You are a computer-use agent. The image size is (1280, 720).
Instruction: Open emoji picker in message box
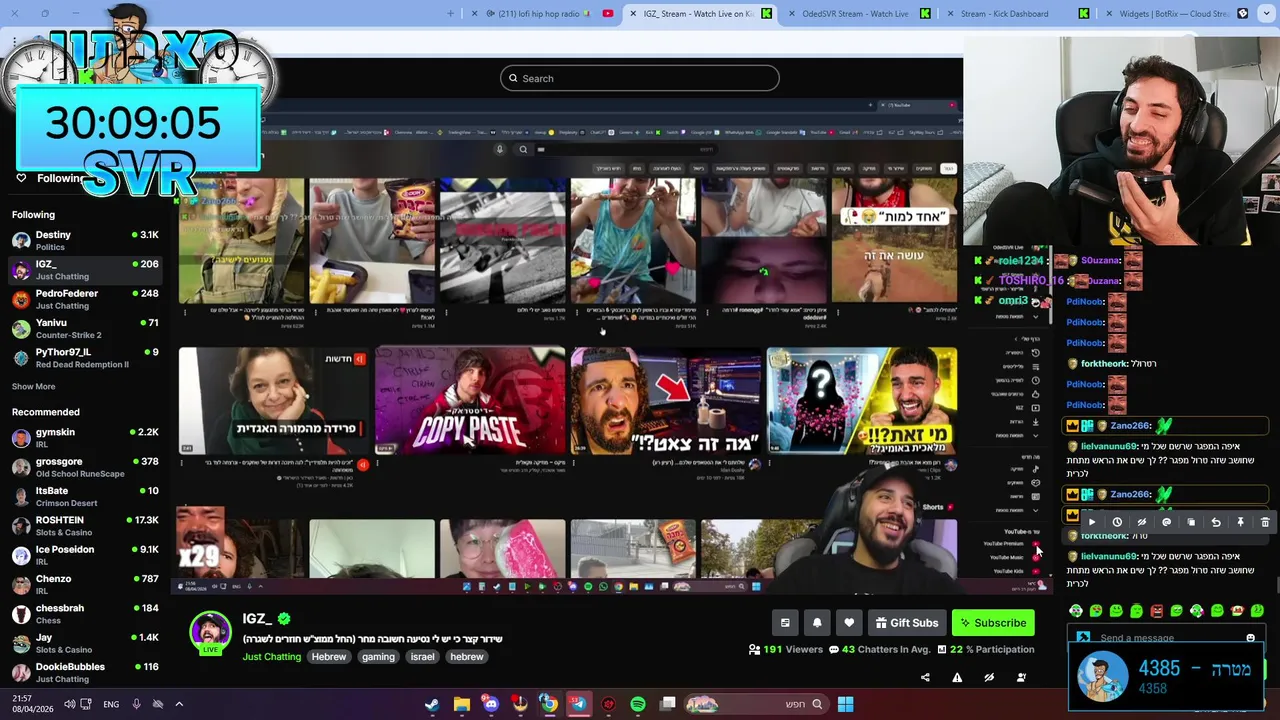click(x=1250, y=638)
